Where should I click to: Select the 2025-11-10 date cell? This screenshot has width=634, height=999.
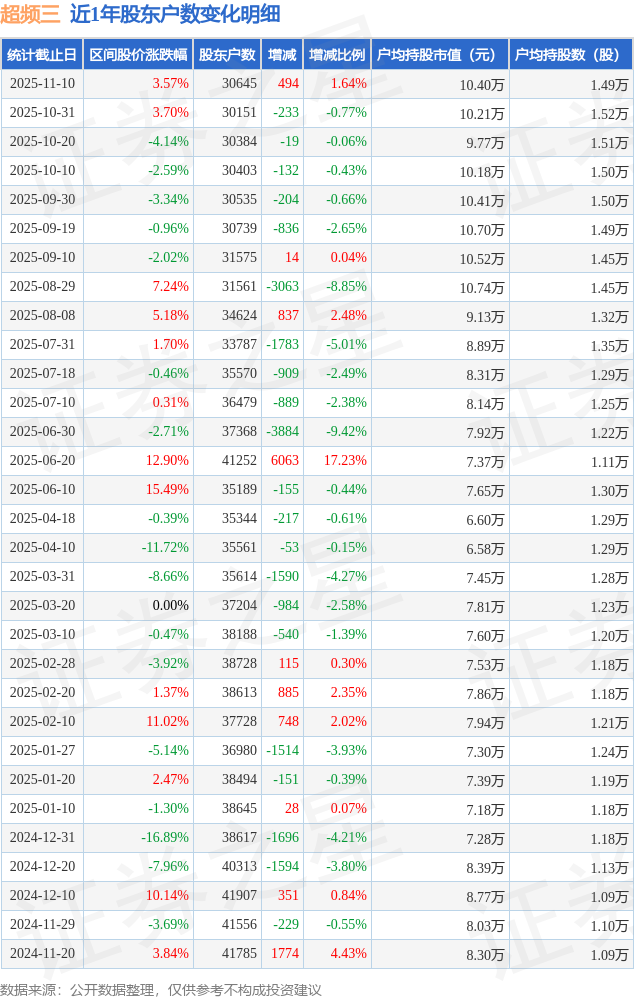(42, 84)
